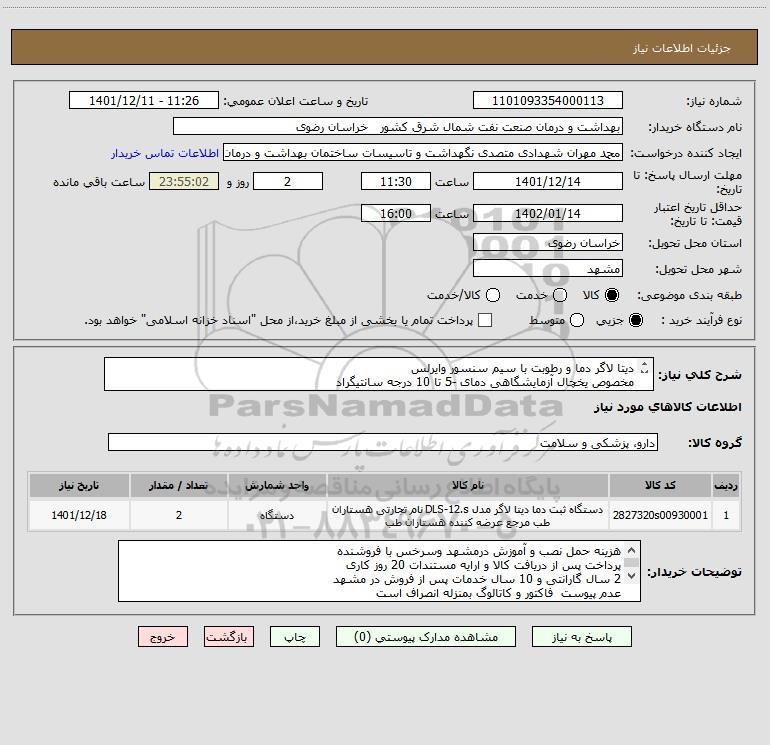770x745 pixels.
Task: Click scroll arrows in general description box
Action: pos(645,367)
